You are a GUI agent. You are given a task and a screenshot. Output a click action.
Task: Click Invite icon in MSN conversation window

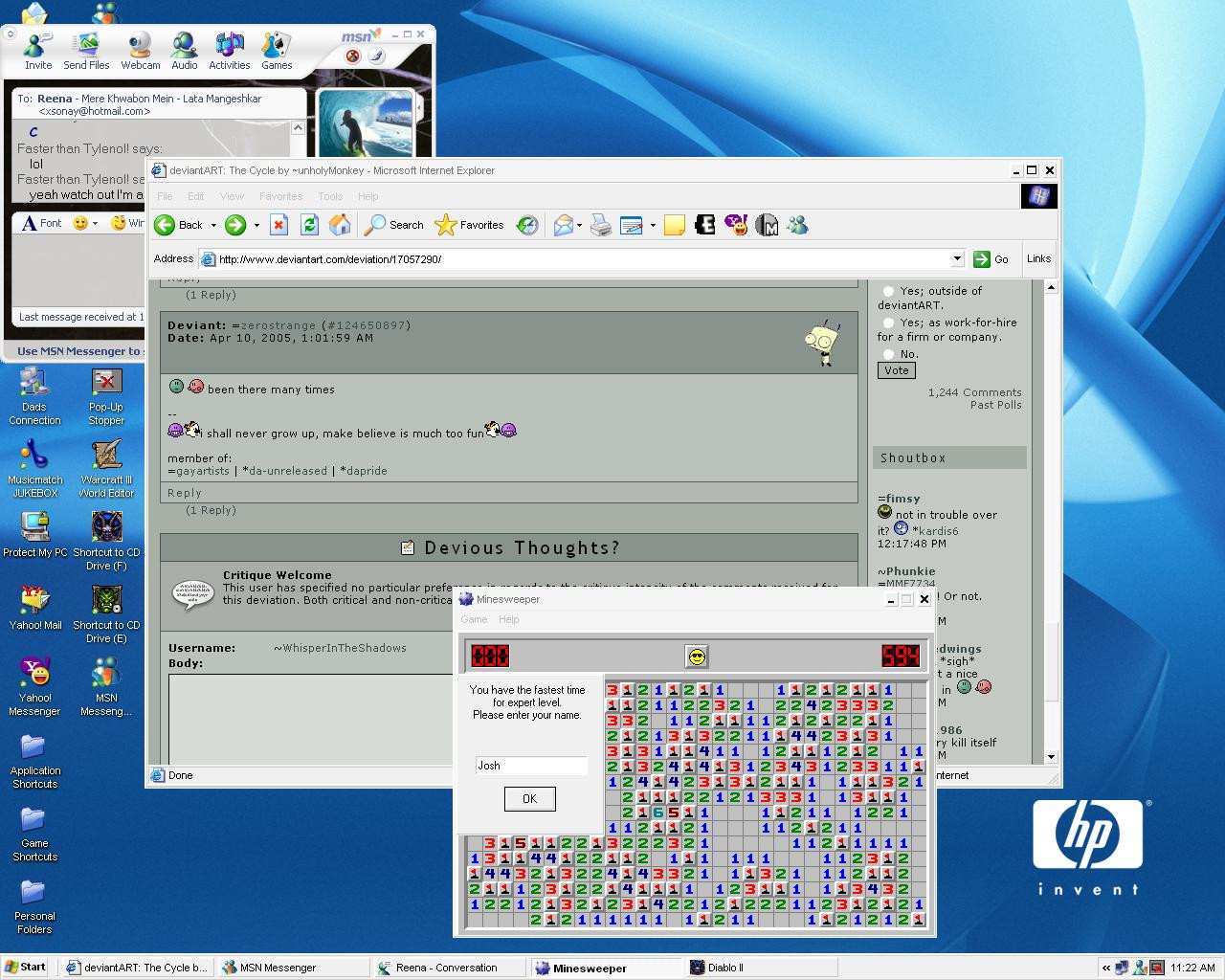tap(38, 51)
